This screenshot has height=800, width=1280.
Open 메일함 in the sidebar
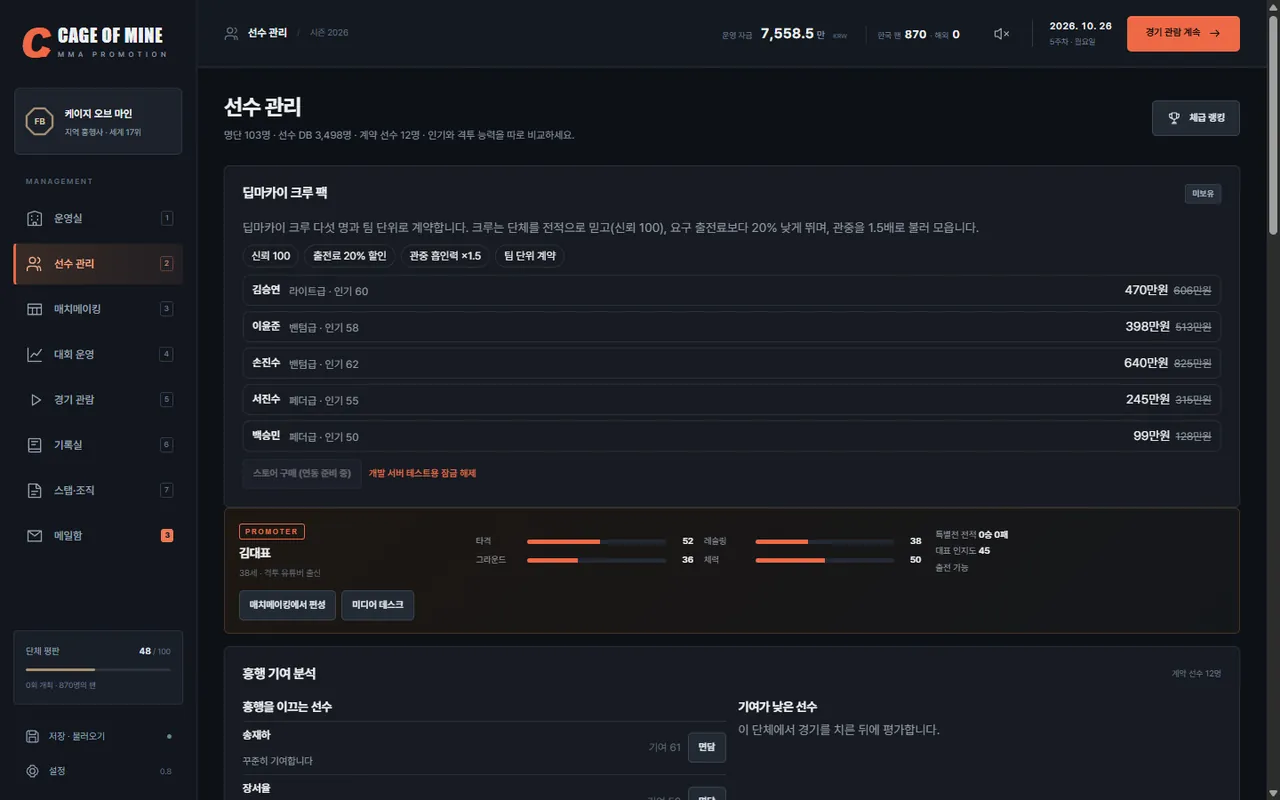pyautogui.click(x=98, y=536)
